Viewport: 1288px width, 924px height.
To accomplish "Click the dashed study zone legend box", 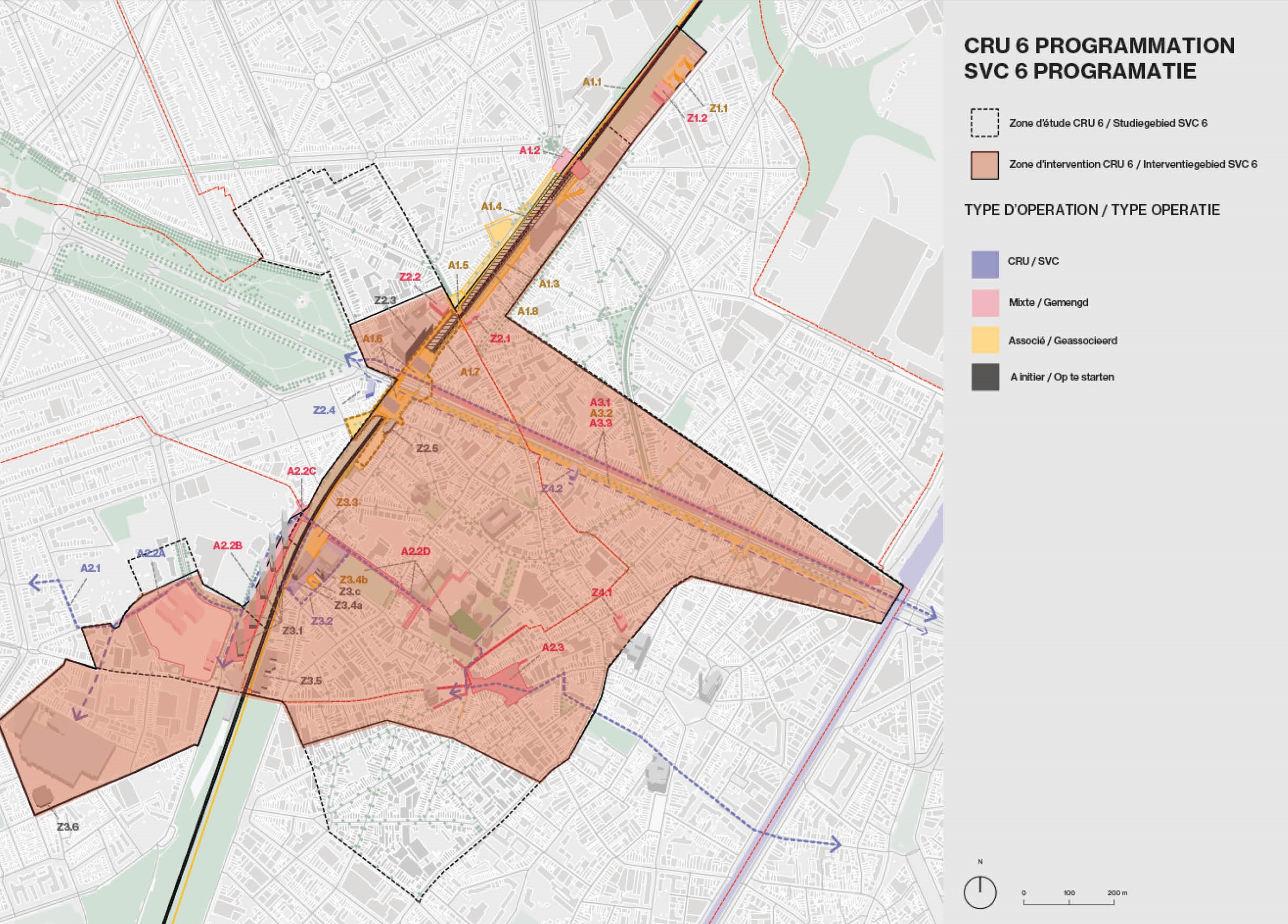I will pos(984,123).
